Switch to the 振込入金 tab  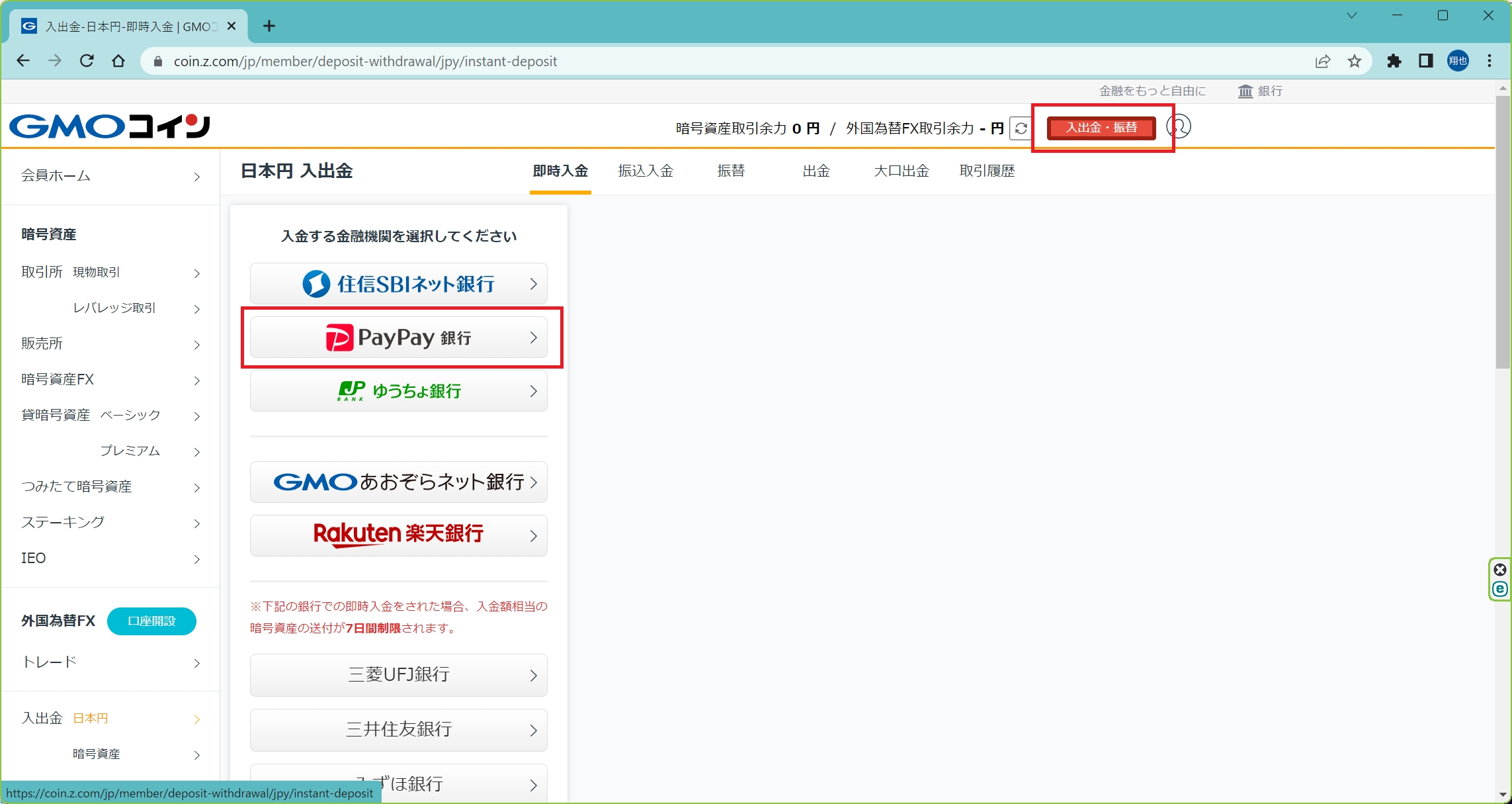(646, 171)
